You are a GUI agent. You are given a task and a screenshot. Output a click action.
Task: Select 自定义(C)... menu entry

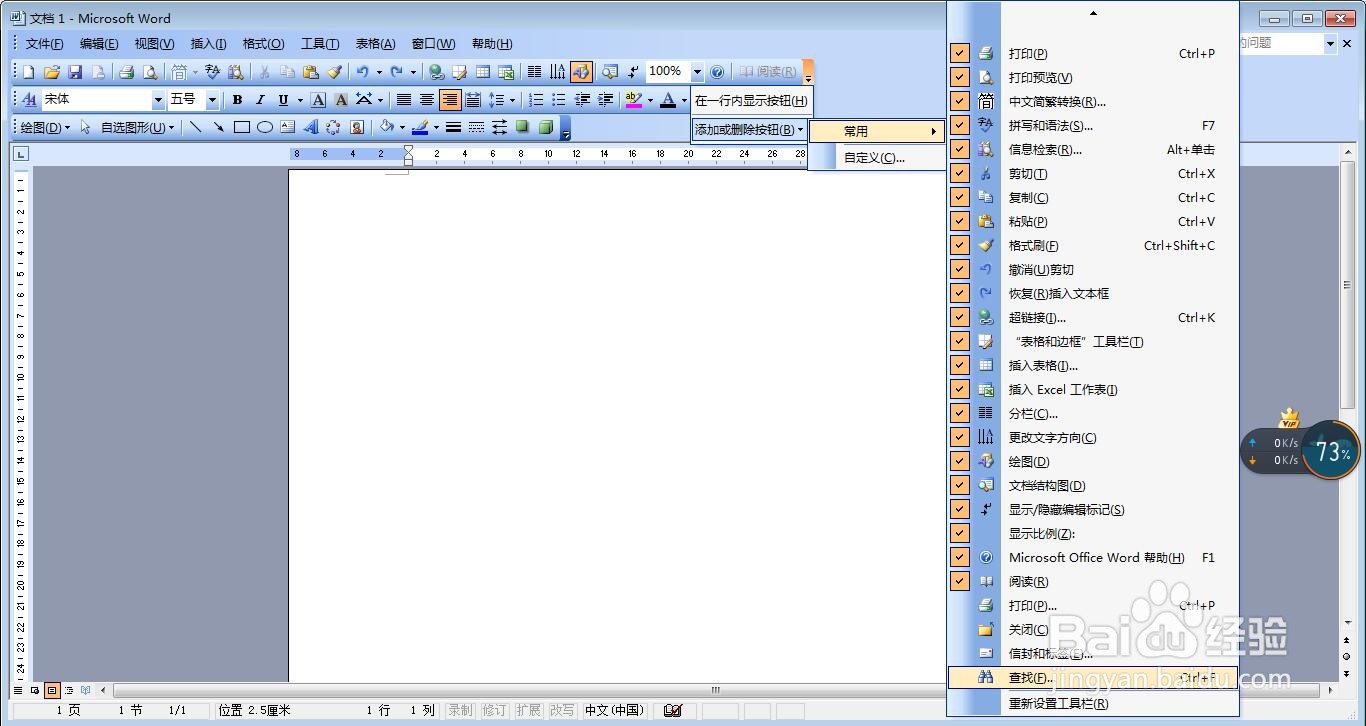tap(877, 157)
